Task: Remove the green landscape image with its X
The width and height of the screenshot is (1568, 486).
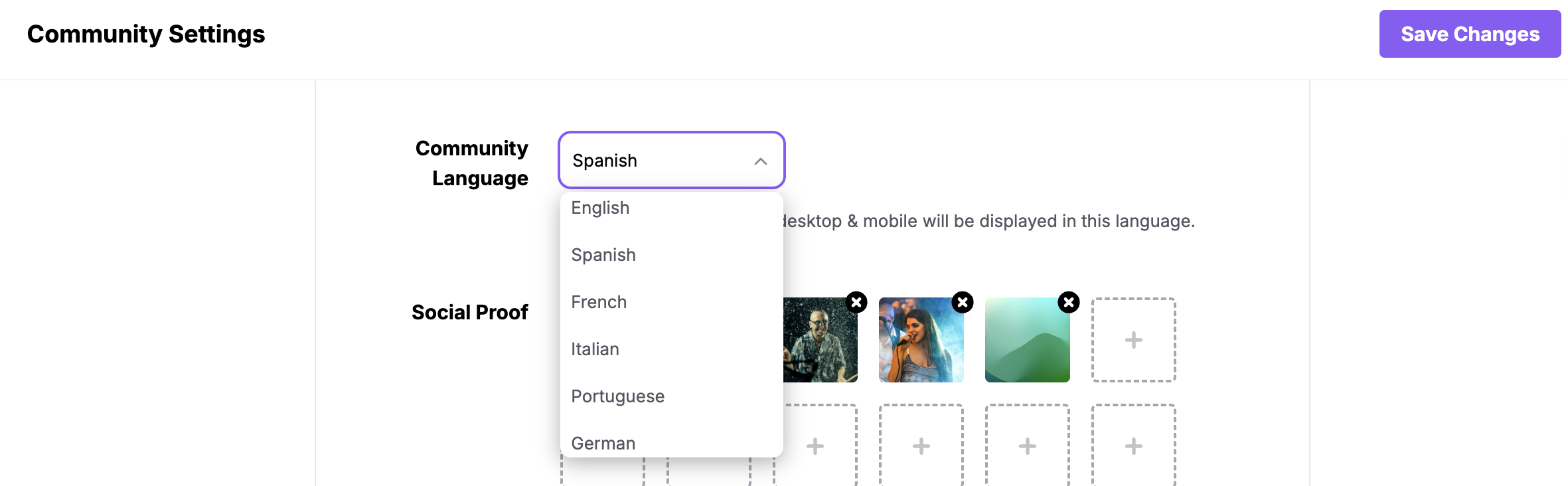Action: 1068,303
